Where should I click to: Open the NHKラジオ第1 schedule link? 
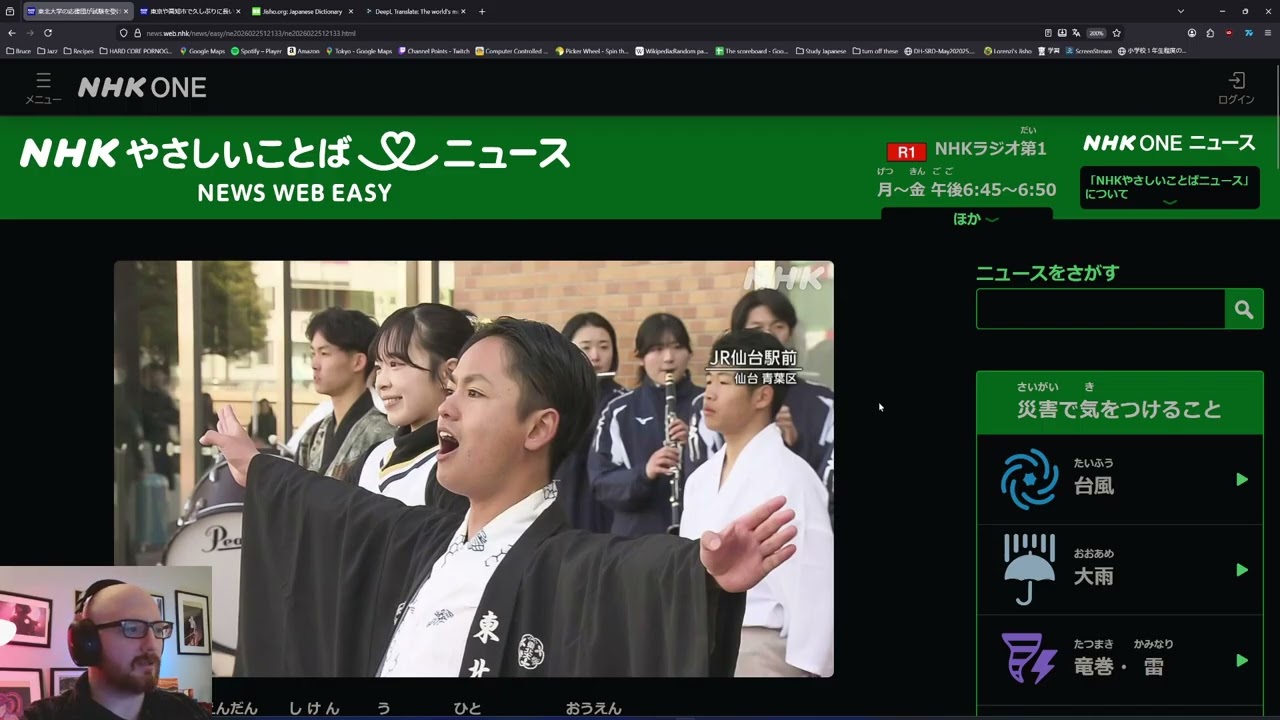[x=990, y=149]
